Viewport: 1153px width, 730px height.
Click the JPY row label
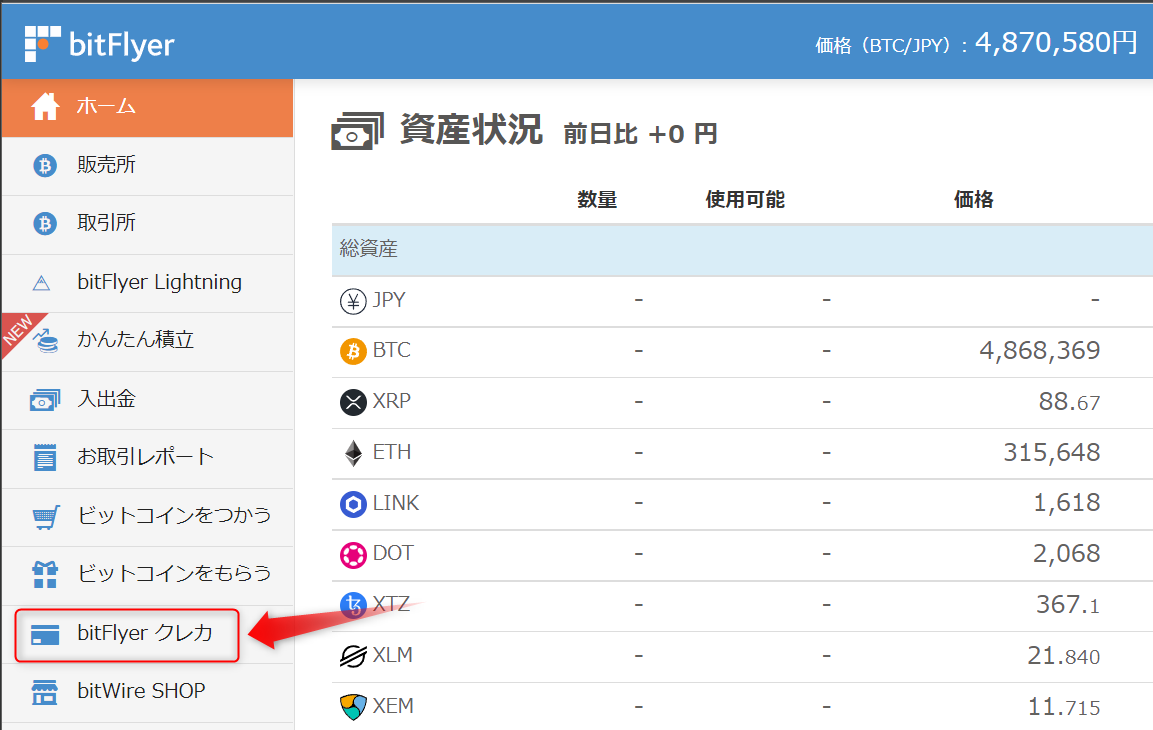[389, 300]
